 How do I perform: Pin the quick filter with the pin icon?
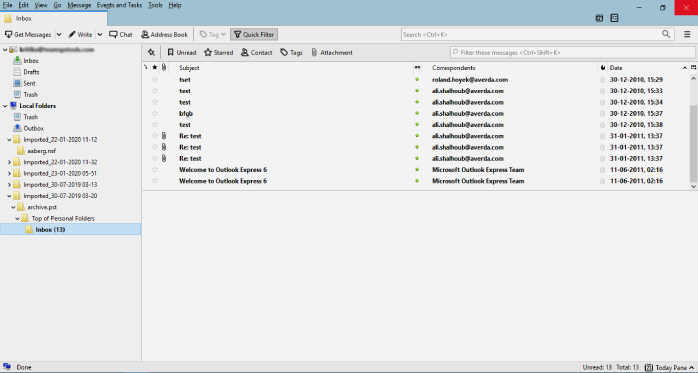(x=151, y=53)
